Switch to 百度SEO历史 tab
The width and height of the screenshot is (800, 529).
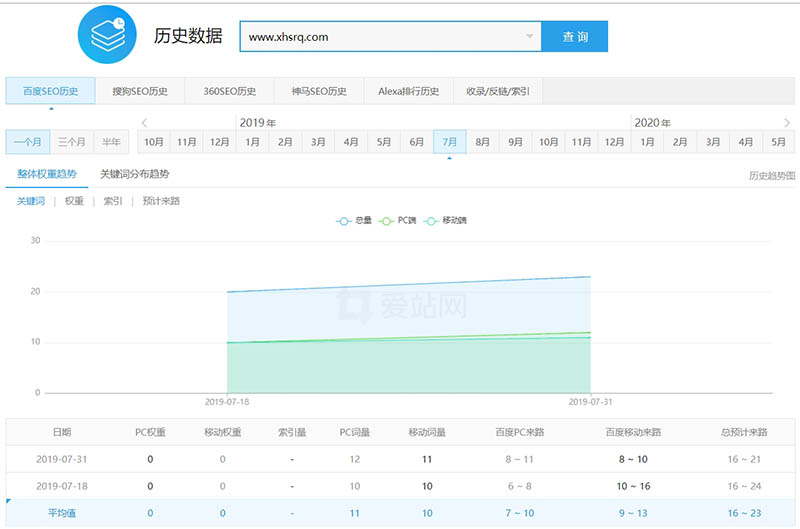pos(51,91)
